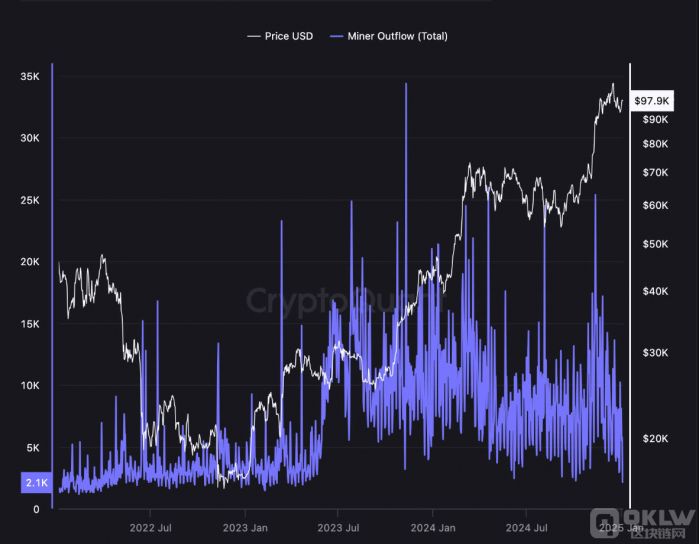Click the $50K right axis label
The image size is (699, 544).
click(655, 244)
